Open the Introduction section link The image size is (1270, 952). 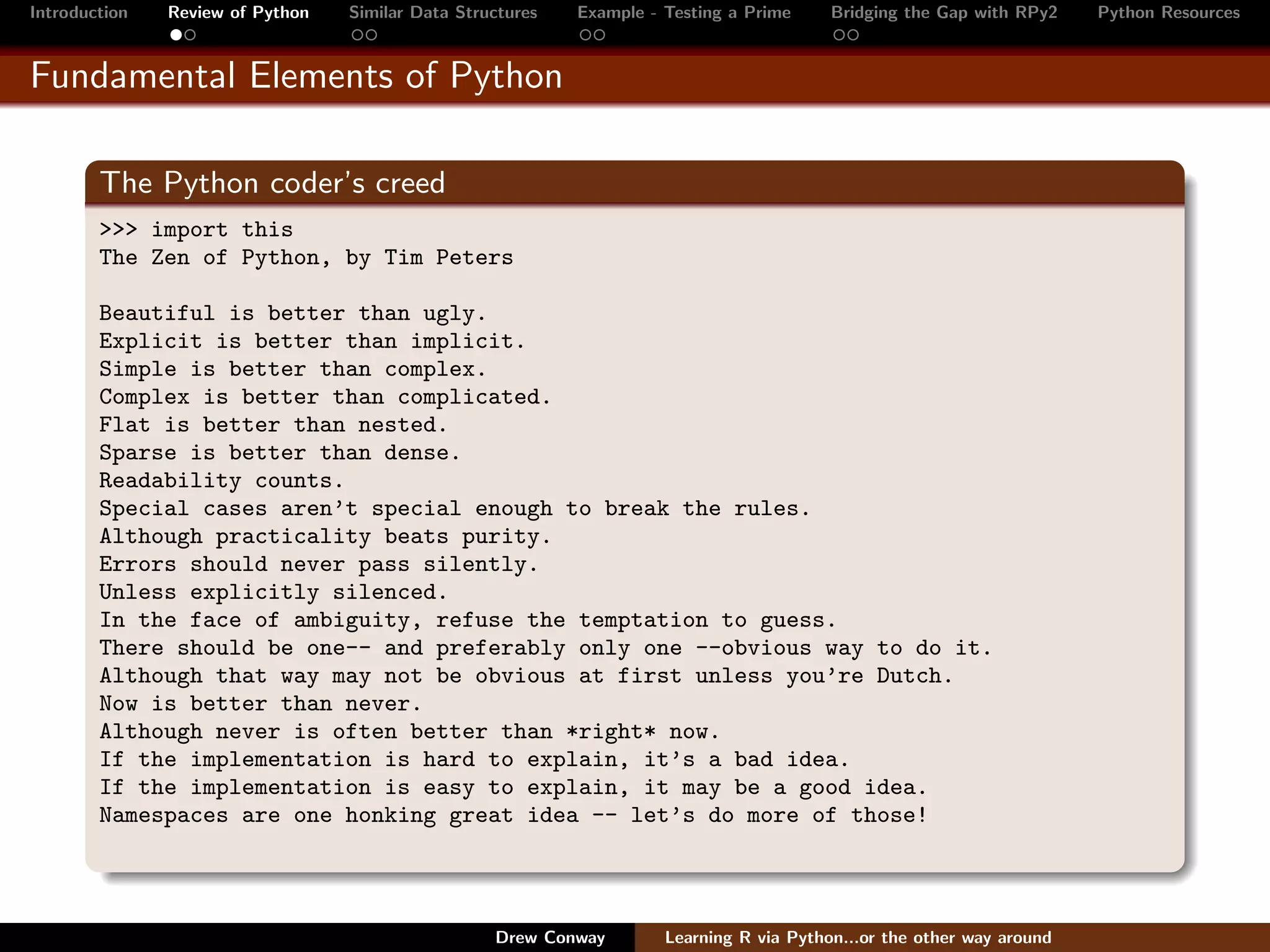79,12
